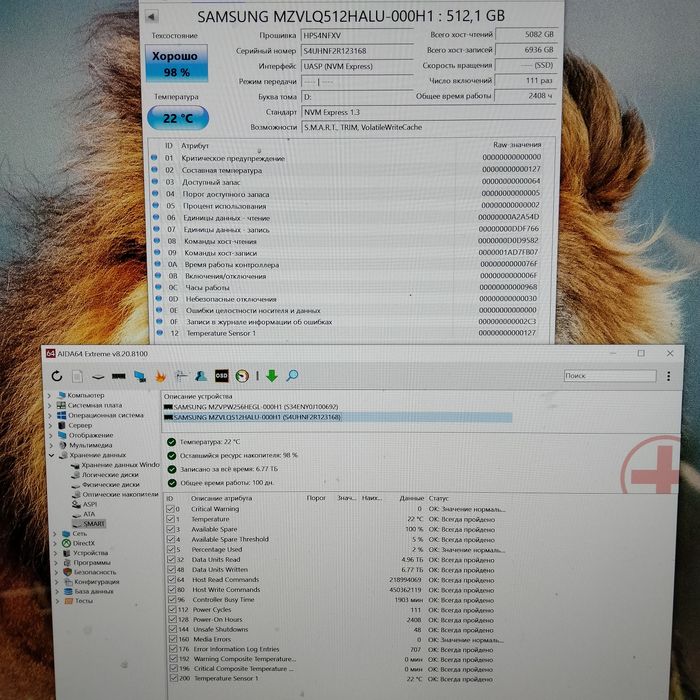Click the back arrow in the CrystalDiskInfo window
The width and height of the screenshot is (700, 700).
tap(151, 17)
